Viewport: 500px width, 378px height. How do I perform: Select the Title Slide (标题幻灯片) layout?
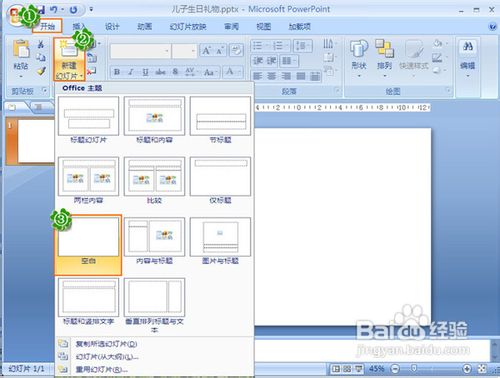88,120
